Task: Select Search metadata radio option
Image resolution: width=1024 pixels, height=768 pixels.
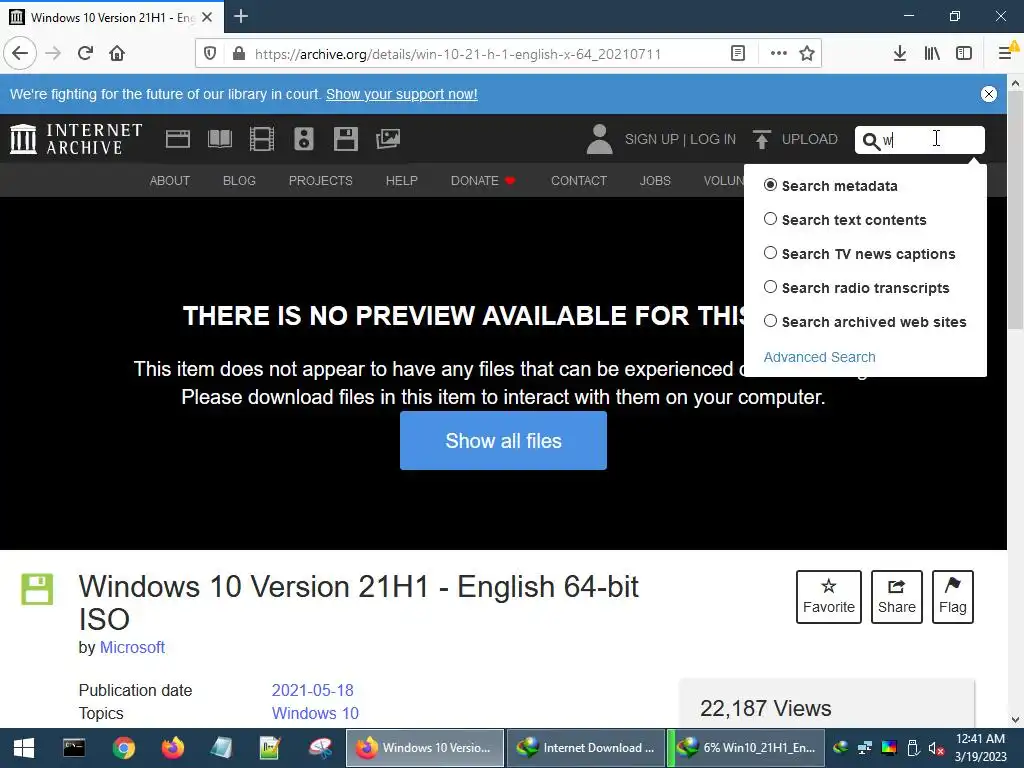Action: coord(771,185)
